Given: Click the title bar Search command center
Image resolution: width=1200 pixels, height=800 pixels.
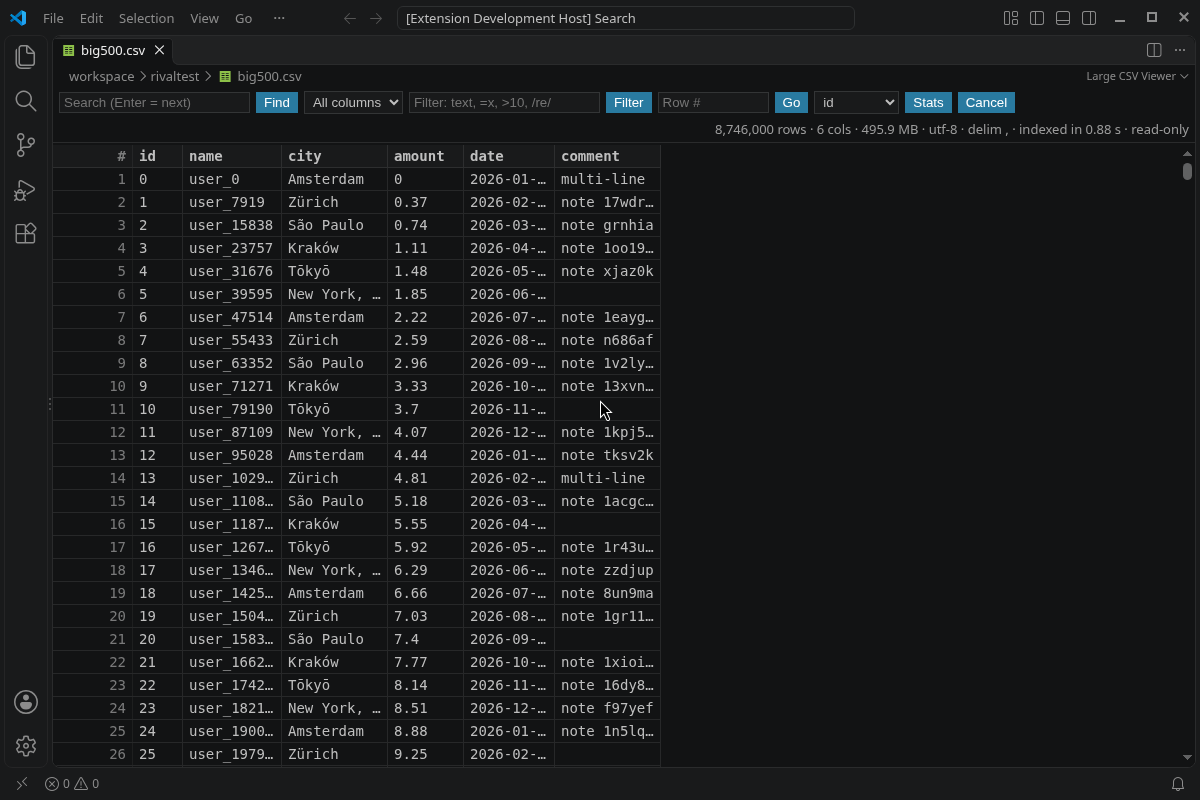Looking at the screenshot, I should pos(626,18).
